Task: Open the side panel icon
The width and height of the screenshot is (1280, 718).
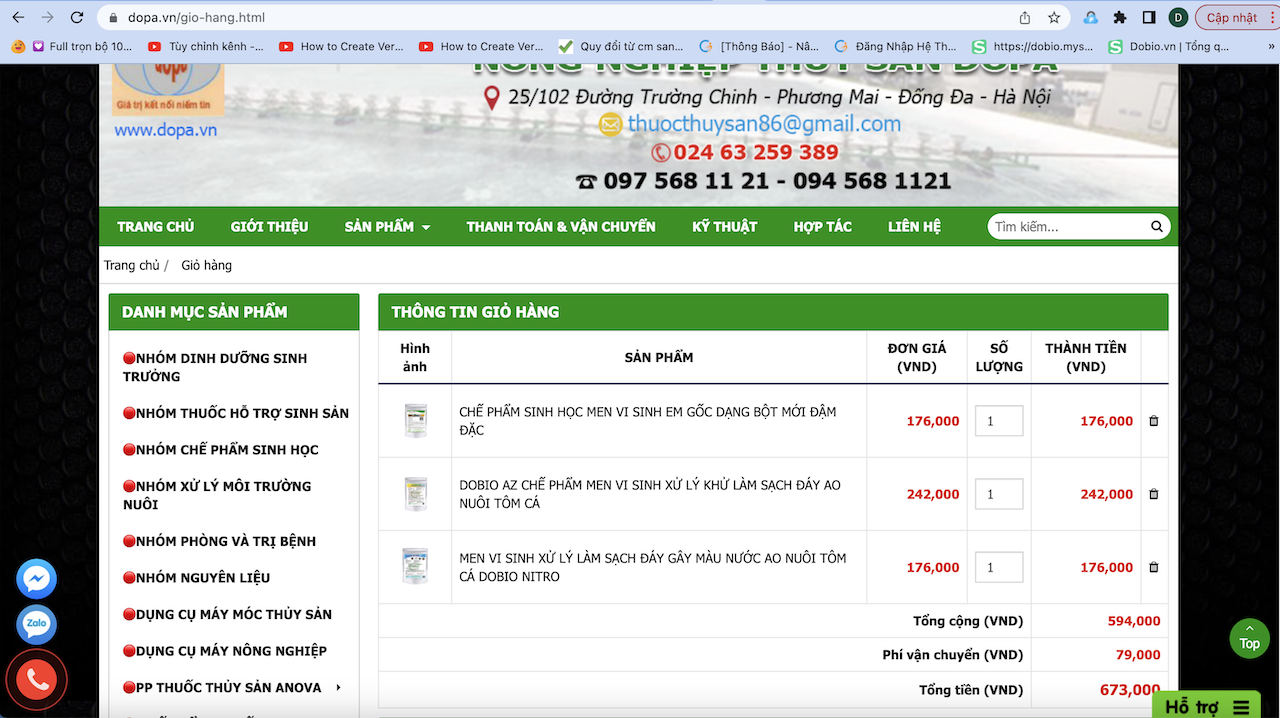Action: 1149,17
